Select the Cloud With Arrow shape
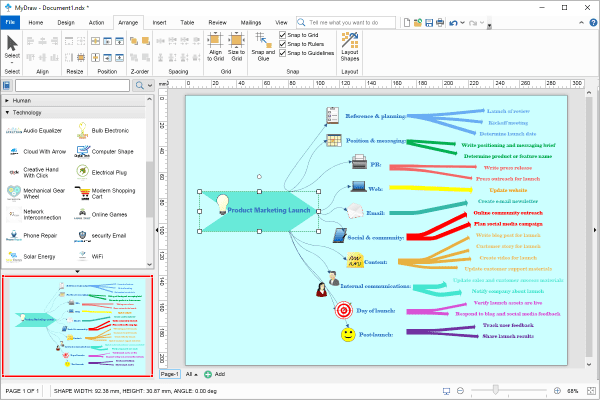The image size is (600, 400). tap(37, 152)
